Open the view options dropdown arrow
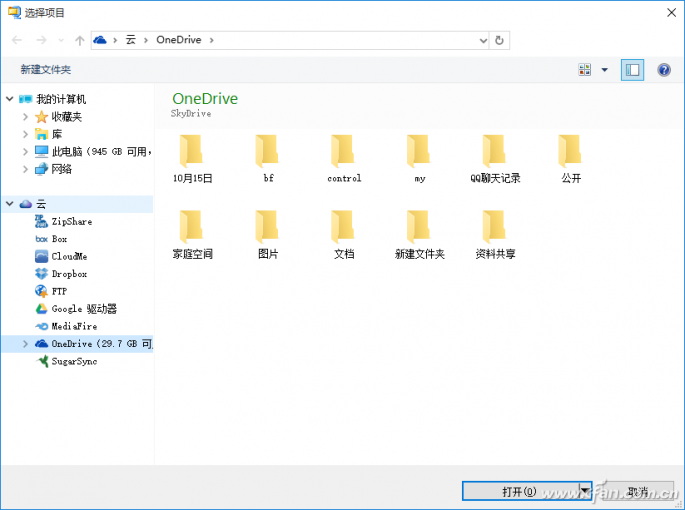Viewport: 685px width, 510px height. point(605,69)
